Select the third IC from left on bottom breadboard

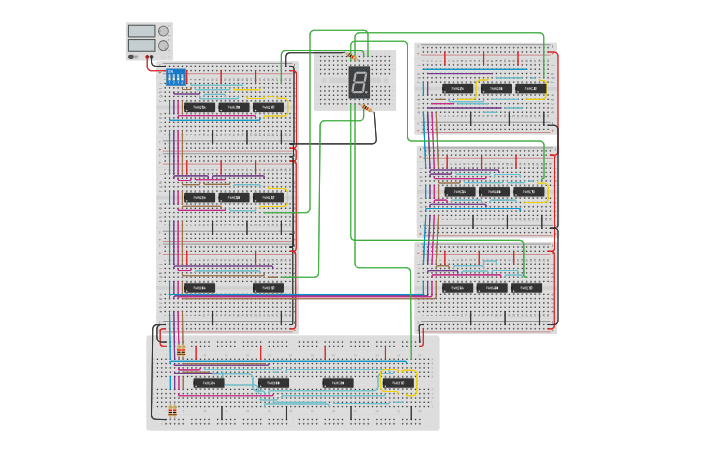point(337,383)
